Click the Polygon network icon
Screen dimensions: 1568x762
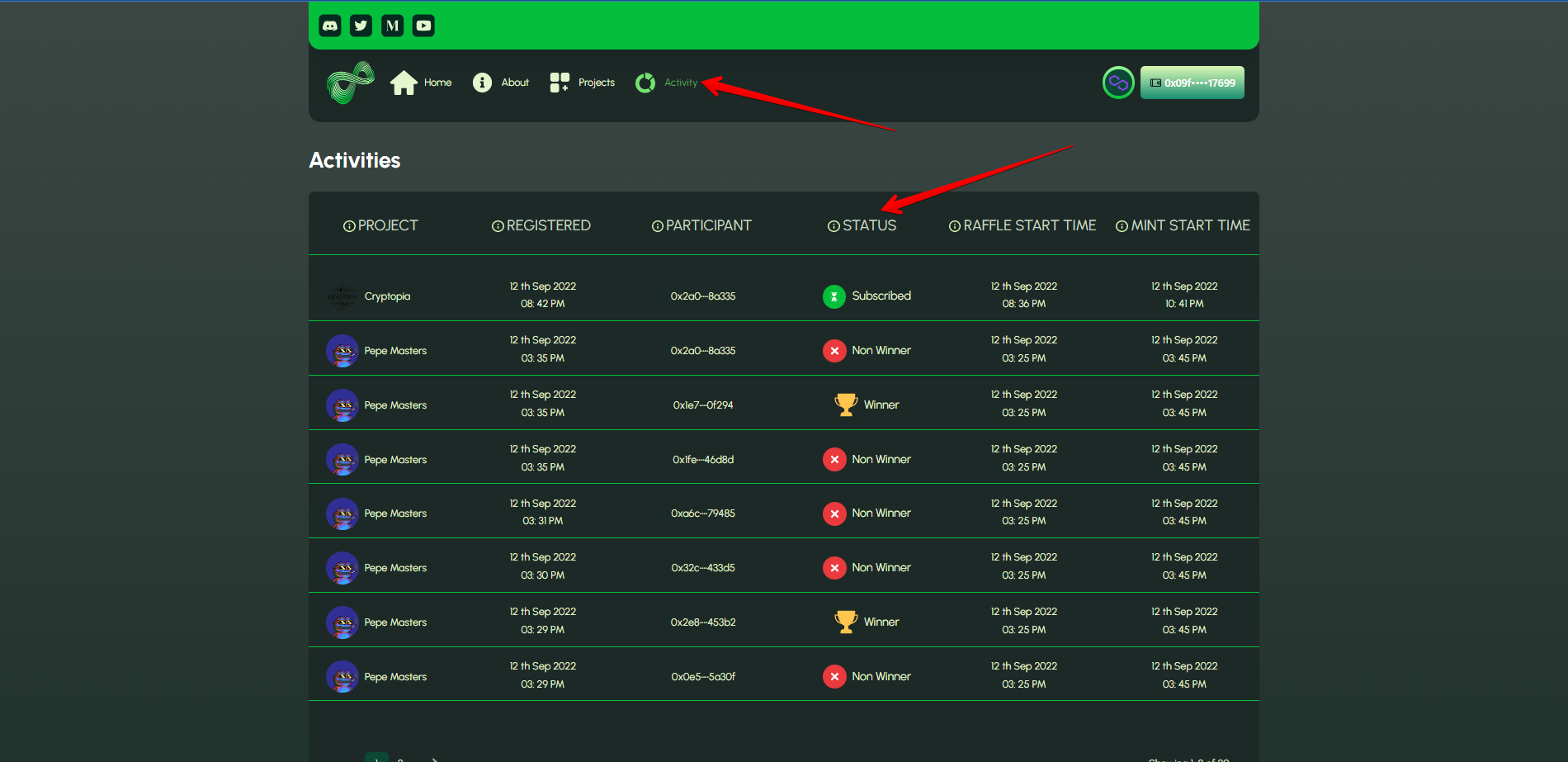(1118, 83)
